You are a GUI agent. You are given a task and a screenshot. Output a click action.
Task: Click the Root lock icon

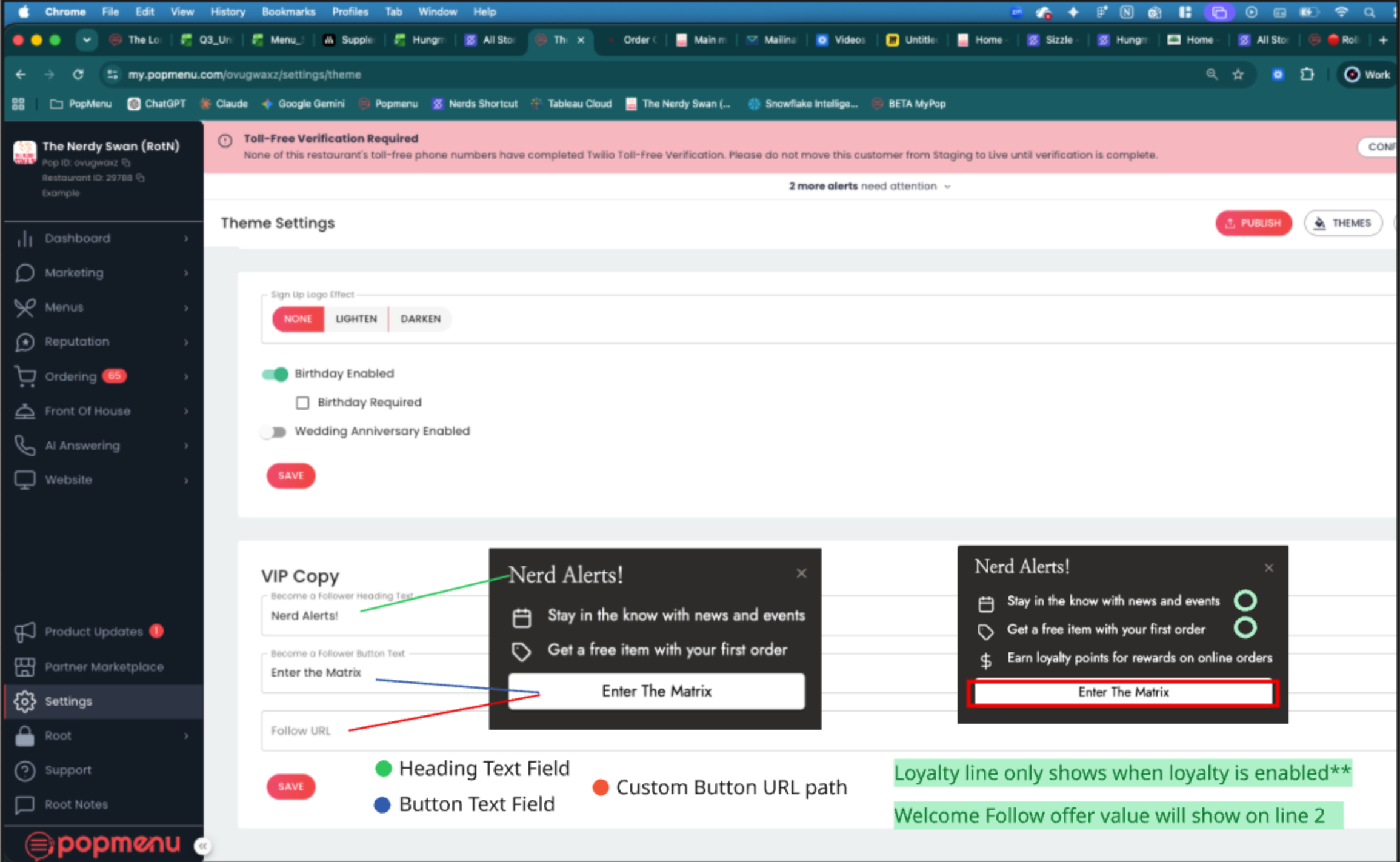(25, 736)
